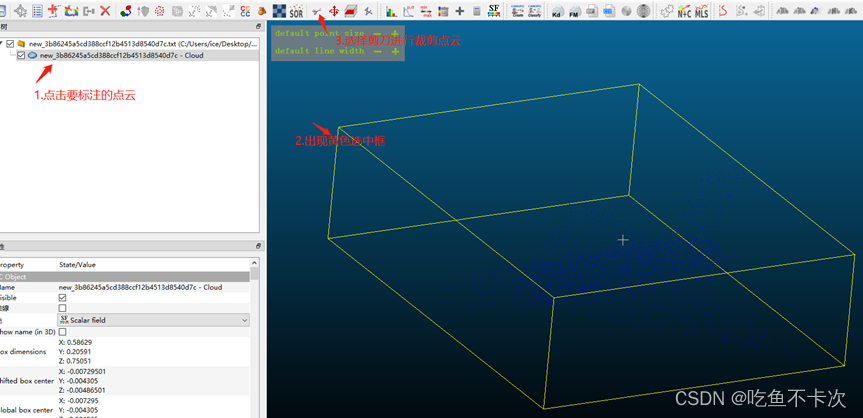This screenshot has height=418, width=863.
Task: Click the properties panel scrollbar up arrow
Action: click(254, 263)
